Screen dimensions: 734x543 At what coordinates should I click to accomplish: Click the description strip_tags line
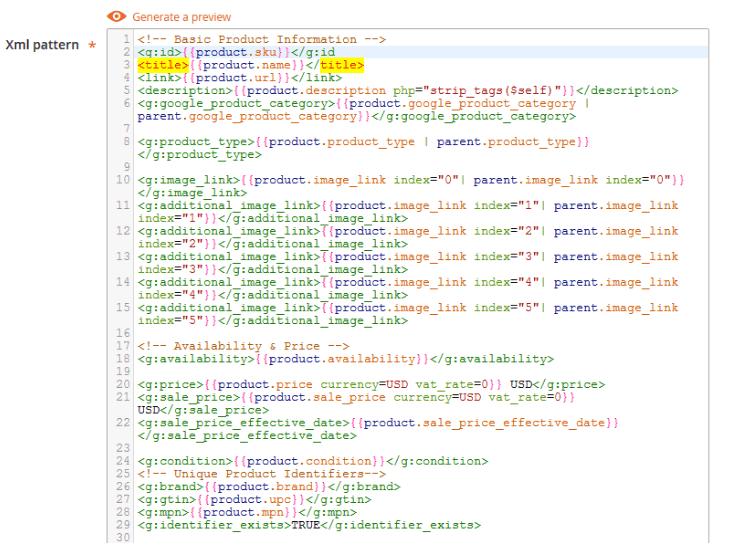point(408,90)
